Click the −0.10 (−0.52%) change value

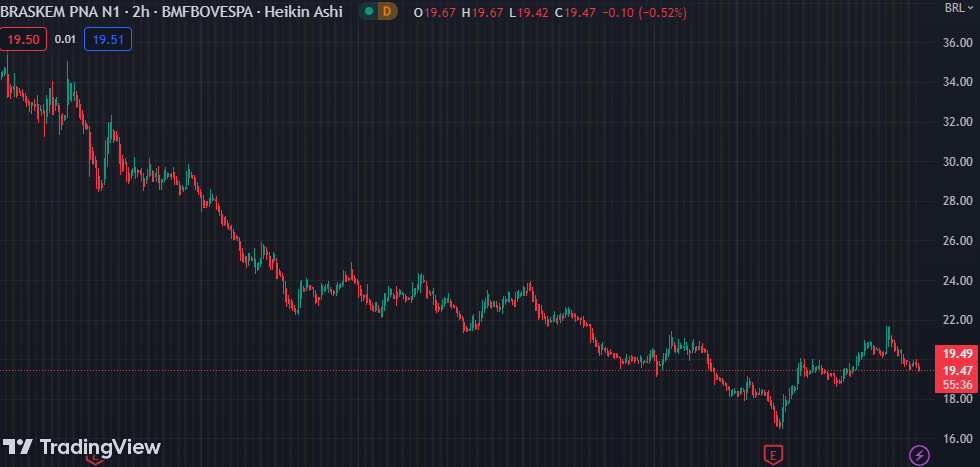644,12
